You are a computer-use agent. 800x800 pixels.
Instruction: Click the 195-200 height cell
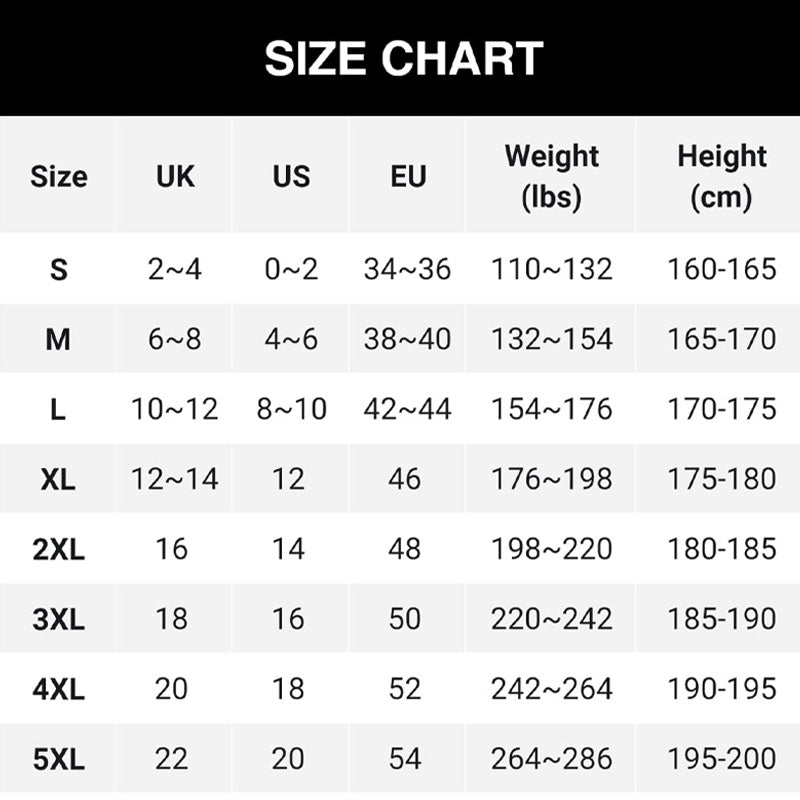click(x=721, y=759)
